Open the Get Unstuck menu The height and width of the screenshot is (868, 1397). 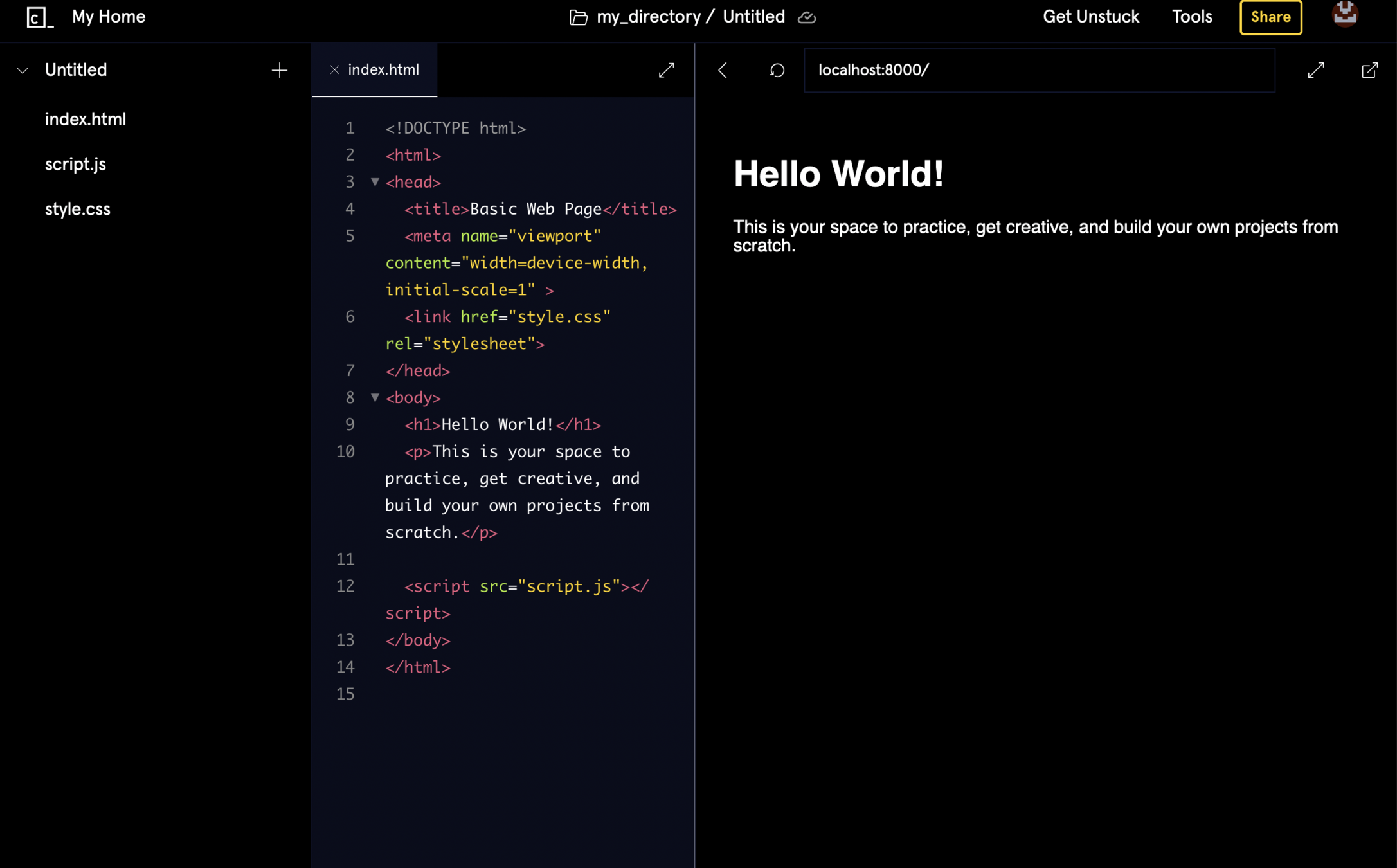tap(1091, 17)
